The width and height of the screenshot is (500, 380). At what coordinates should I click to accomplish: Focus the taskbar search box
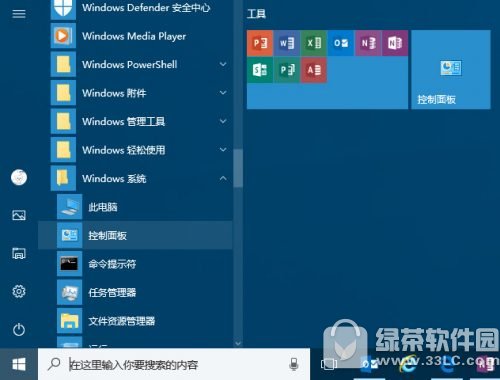[x=174, y=364]
